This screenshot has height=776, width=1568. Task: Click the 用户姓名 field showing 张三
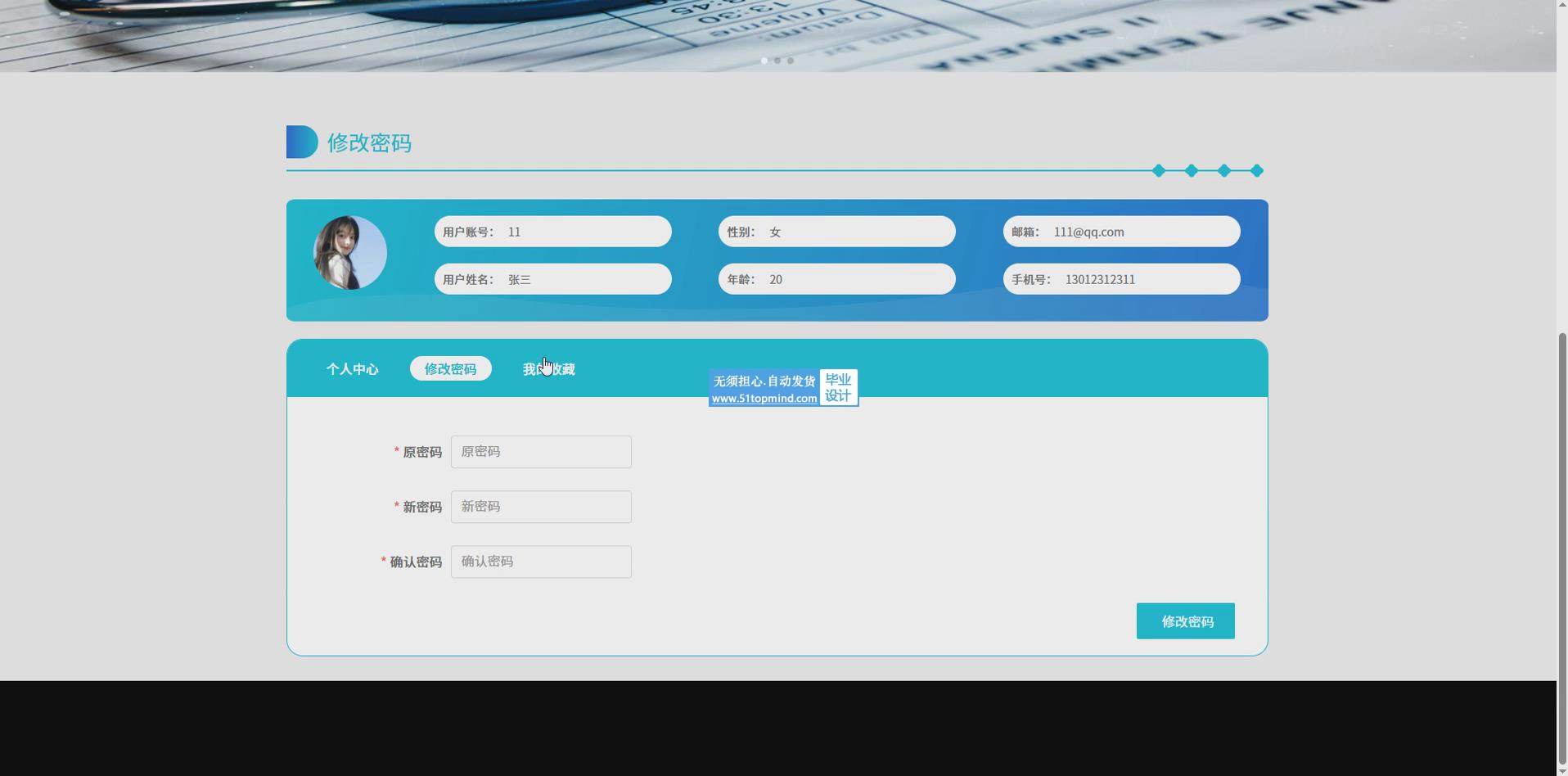click(553, 279)
